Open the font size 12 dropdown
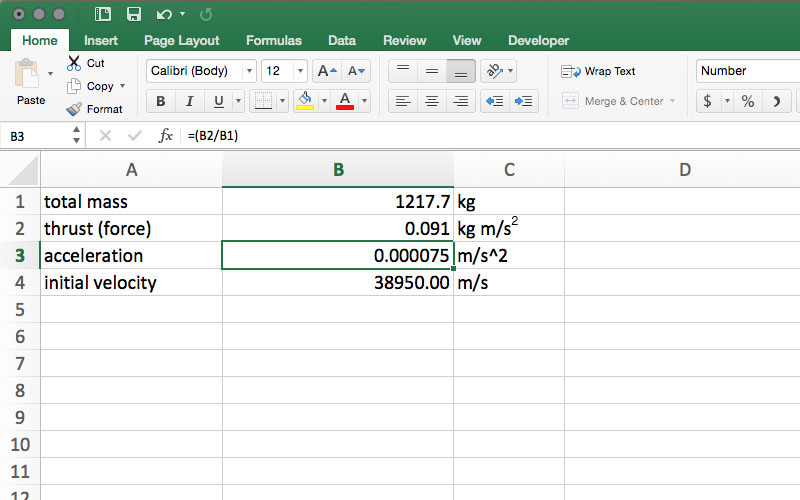 [300, 71]
